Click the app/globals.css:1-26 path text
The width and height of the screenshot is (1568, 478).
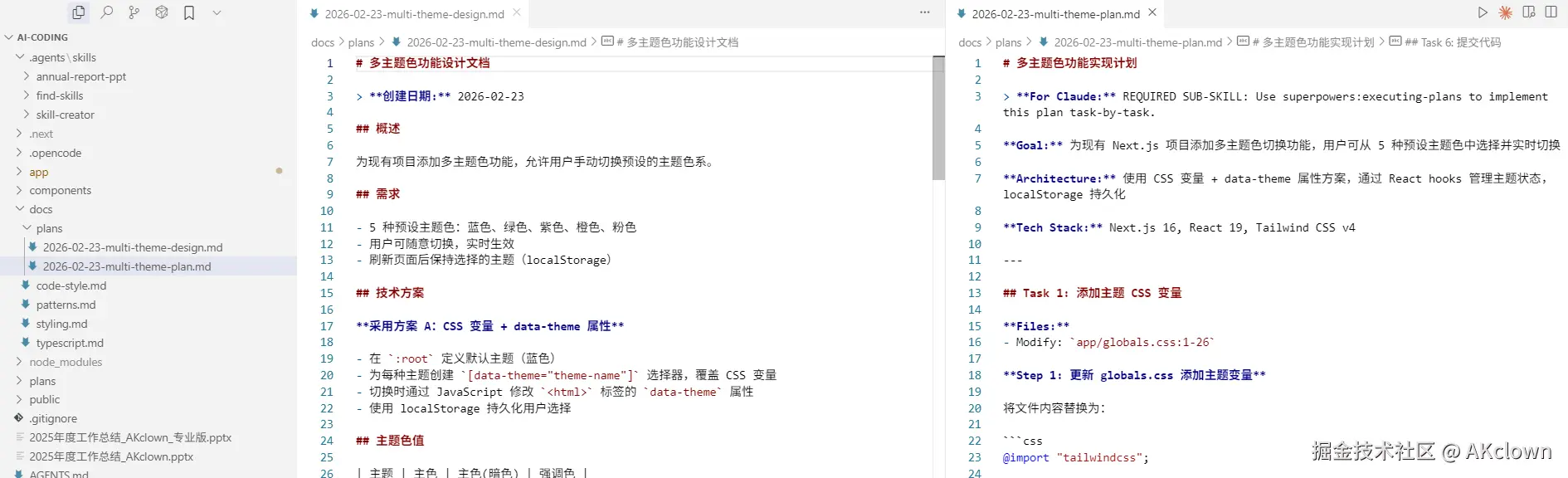pyautogui.click(x=1142, y=342)
